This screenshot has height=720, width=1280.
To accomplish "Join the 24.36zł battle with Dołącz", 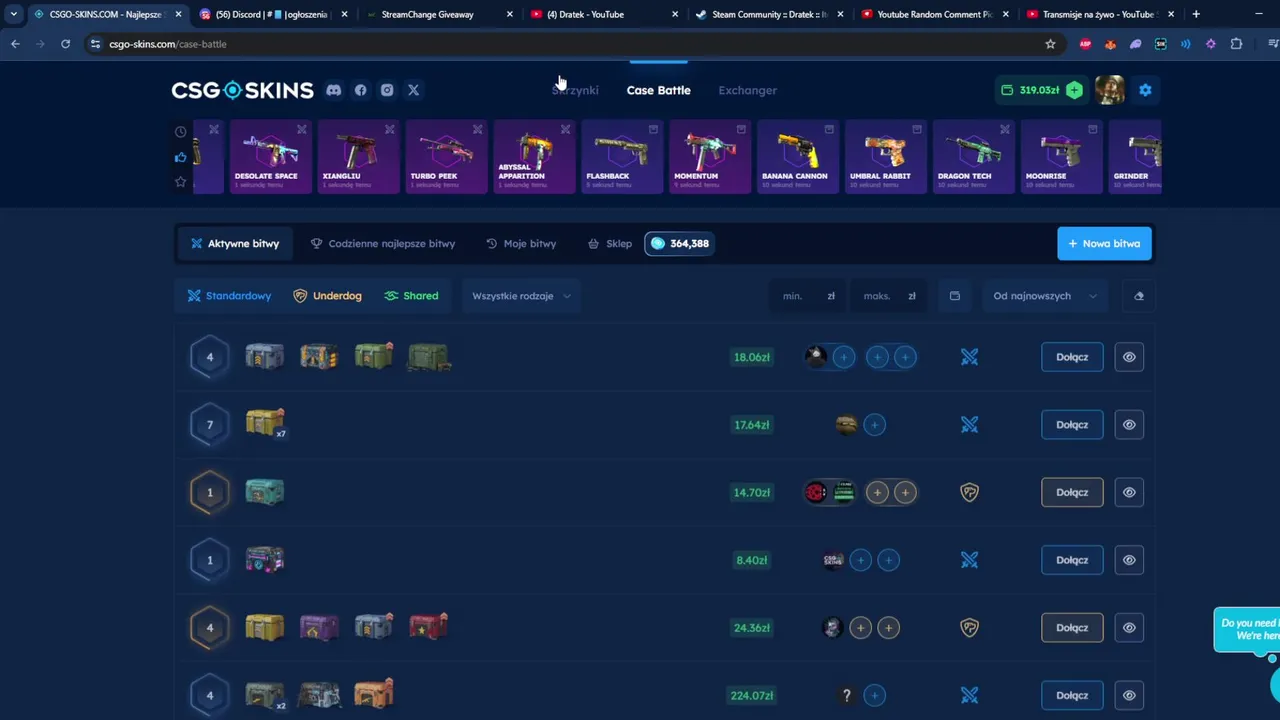I will [x=1072, y=628].
